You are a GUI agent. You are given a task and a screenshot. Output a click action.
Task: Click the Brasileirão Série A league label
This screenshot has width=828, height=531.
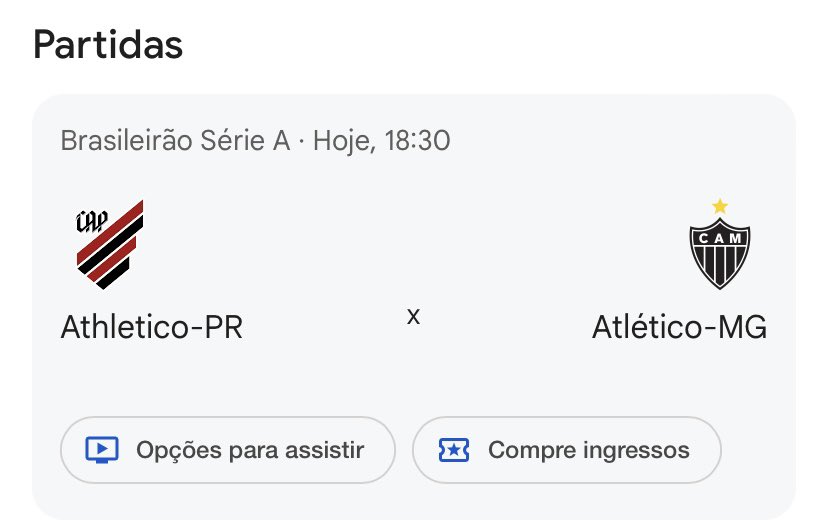pyautogui.click(x=176, y=141)
